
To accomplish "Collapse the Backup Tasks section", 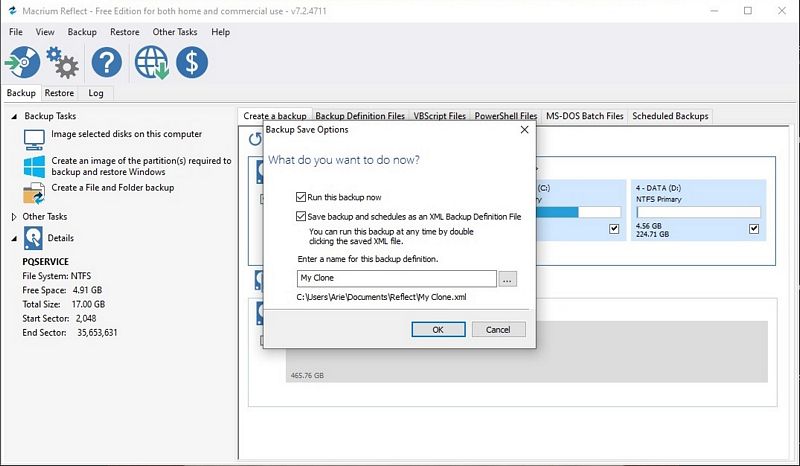I will tap(14, 116).
